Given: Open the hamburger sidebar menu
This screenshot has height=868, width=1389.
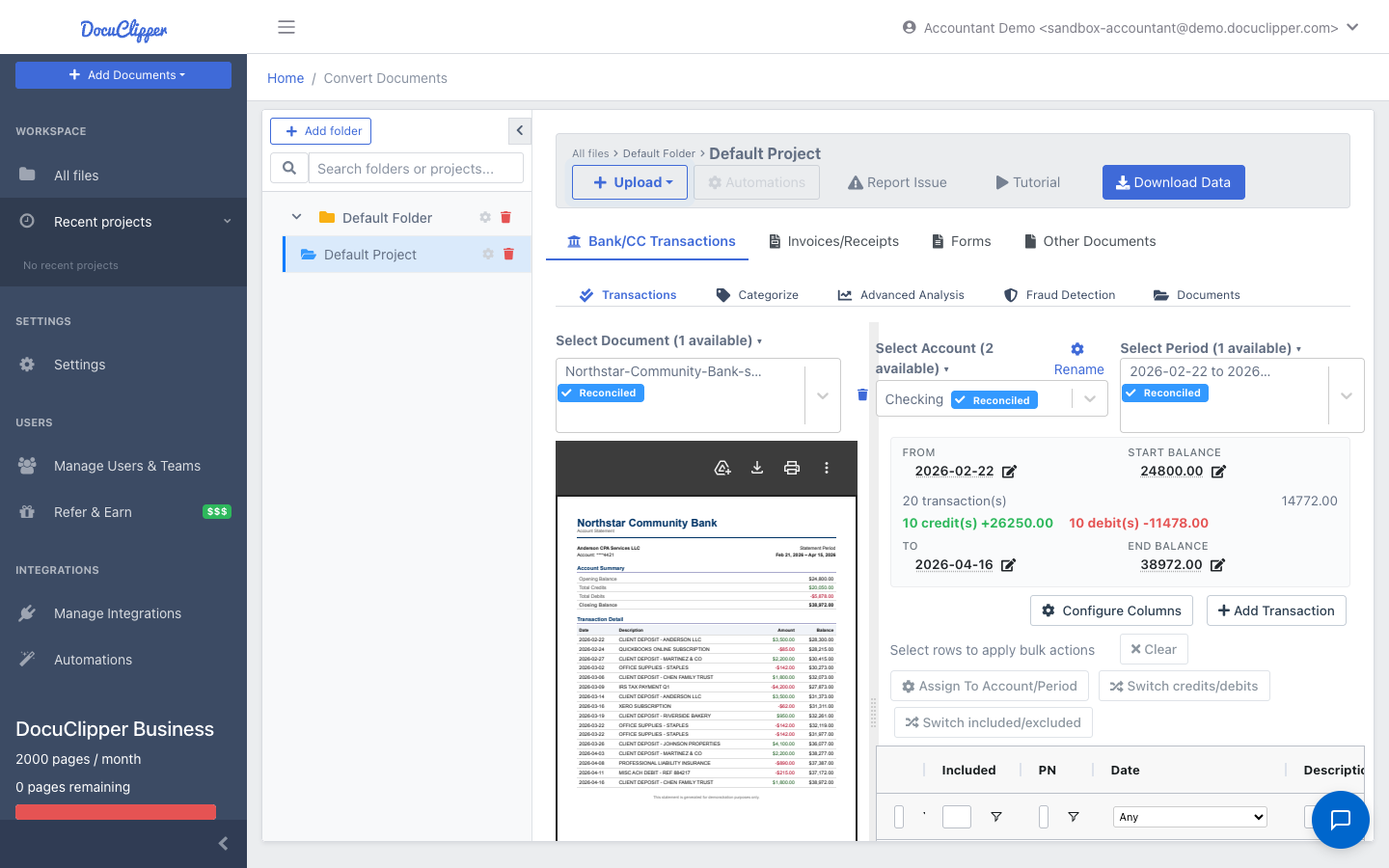Looking at the screenshot, I should coord(286,27).
